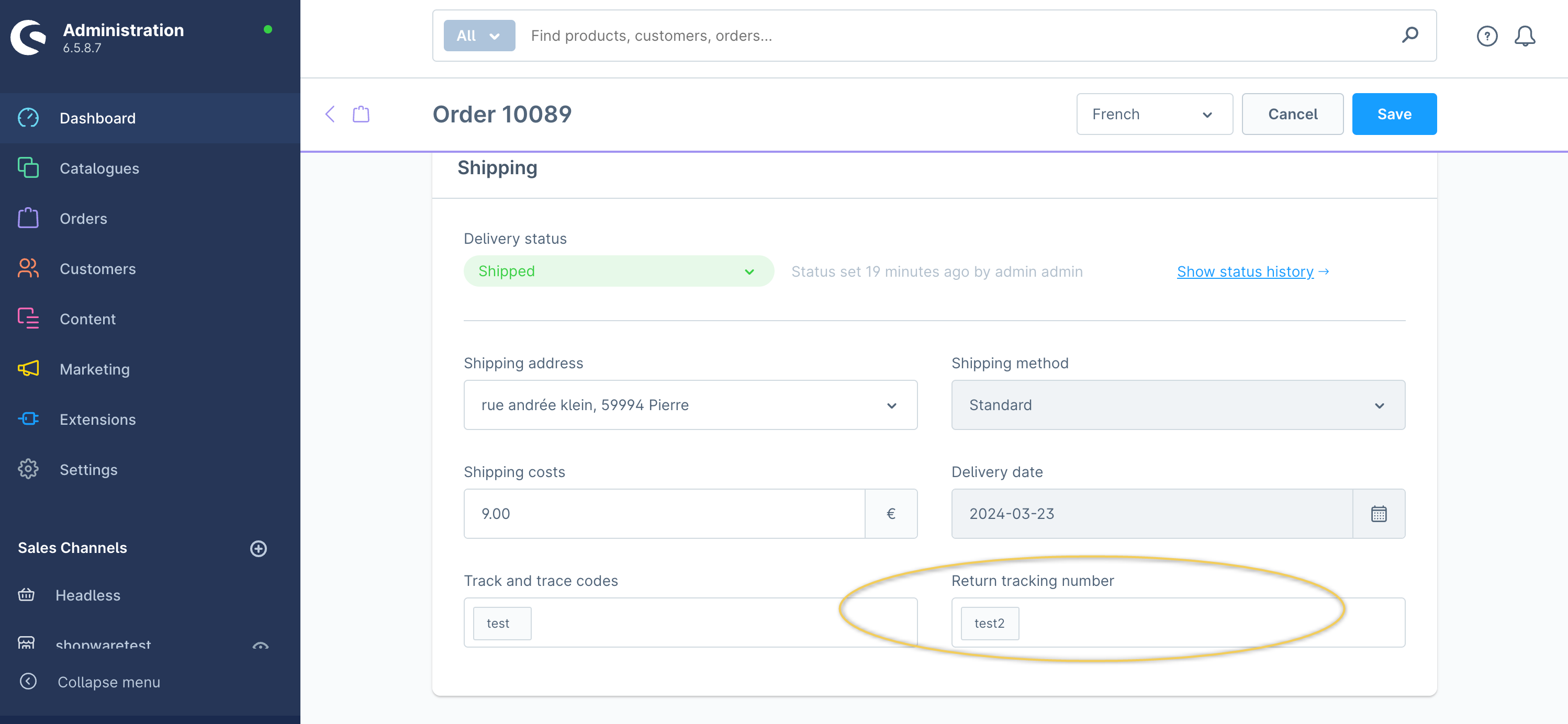This screenshot has width=1568, height=724.
Task: Go to Orders in the sidebar
Action: tap(83, 219)
